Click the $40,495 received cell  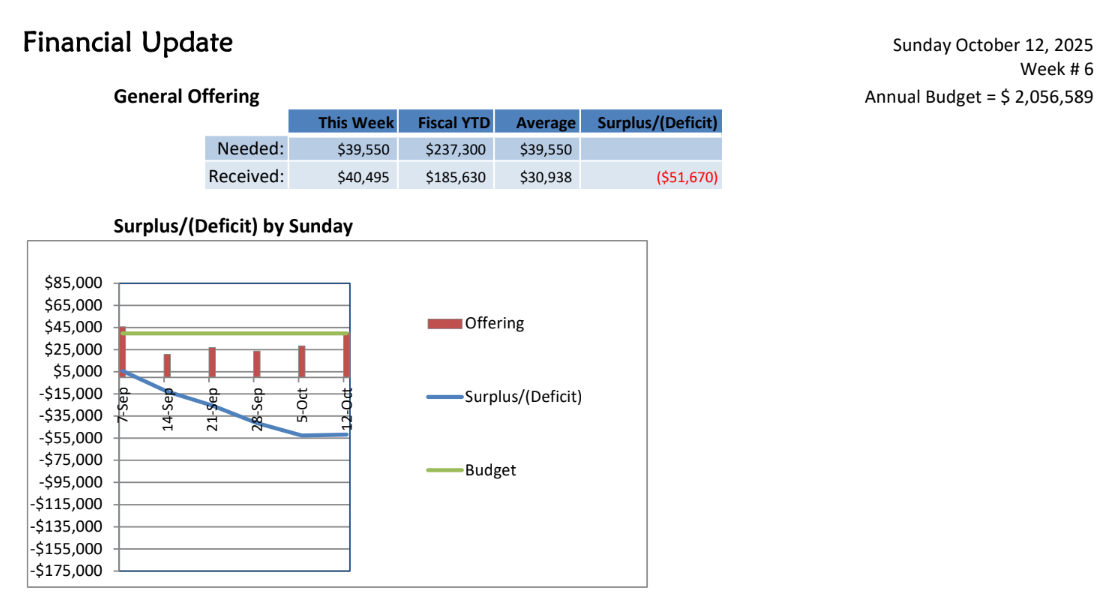(365, 178)
